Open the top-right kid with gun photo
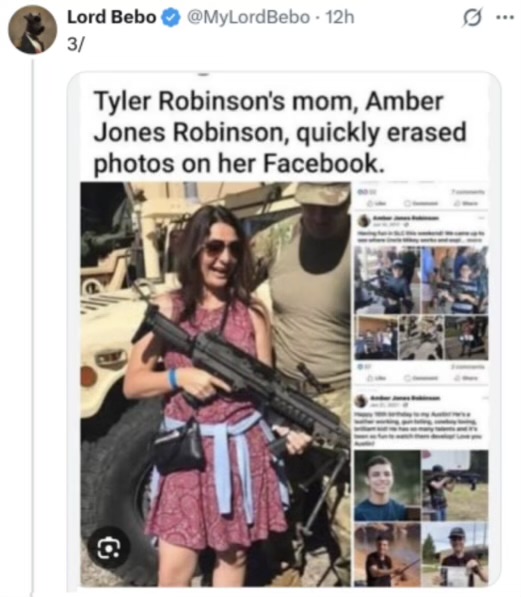Screen dimensions: 521x597 point(455,280)
